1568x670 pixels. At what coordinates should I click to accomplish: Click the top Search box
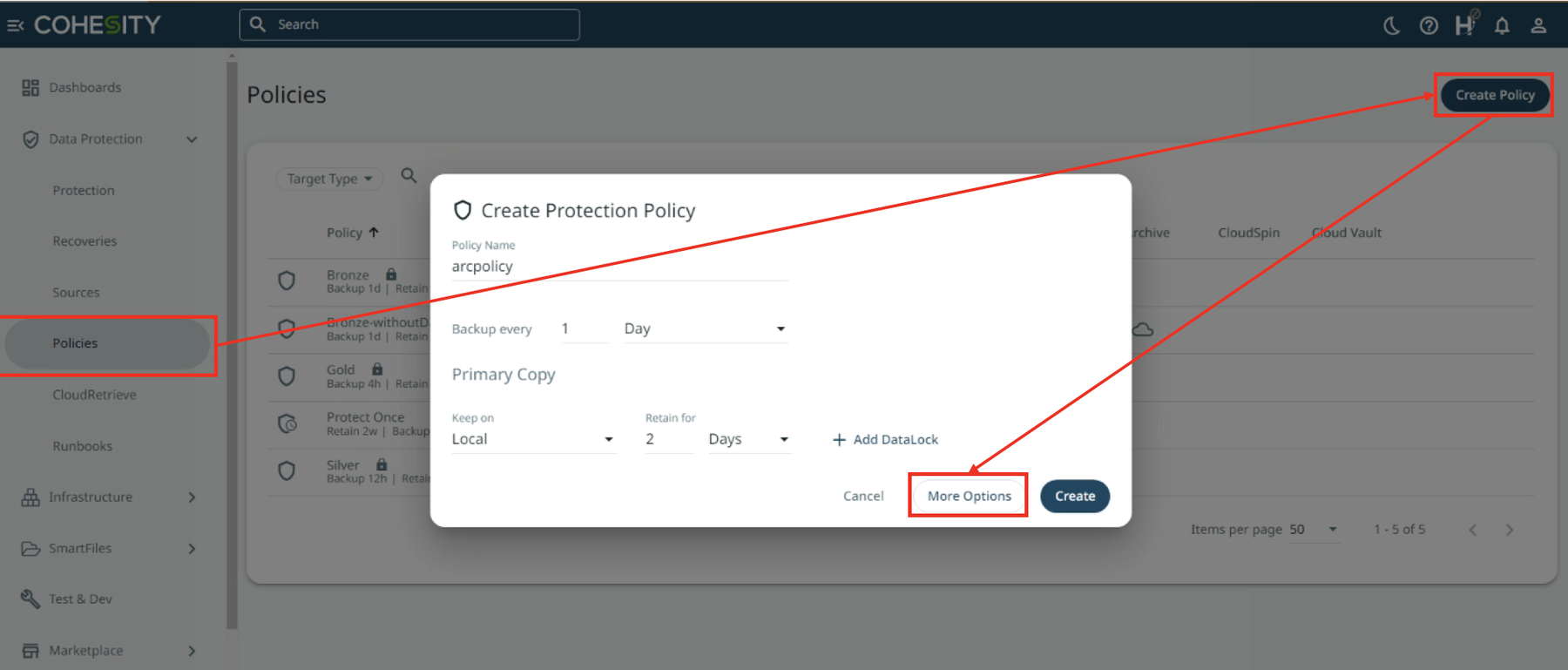point(409,24)
